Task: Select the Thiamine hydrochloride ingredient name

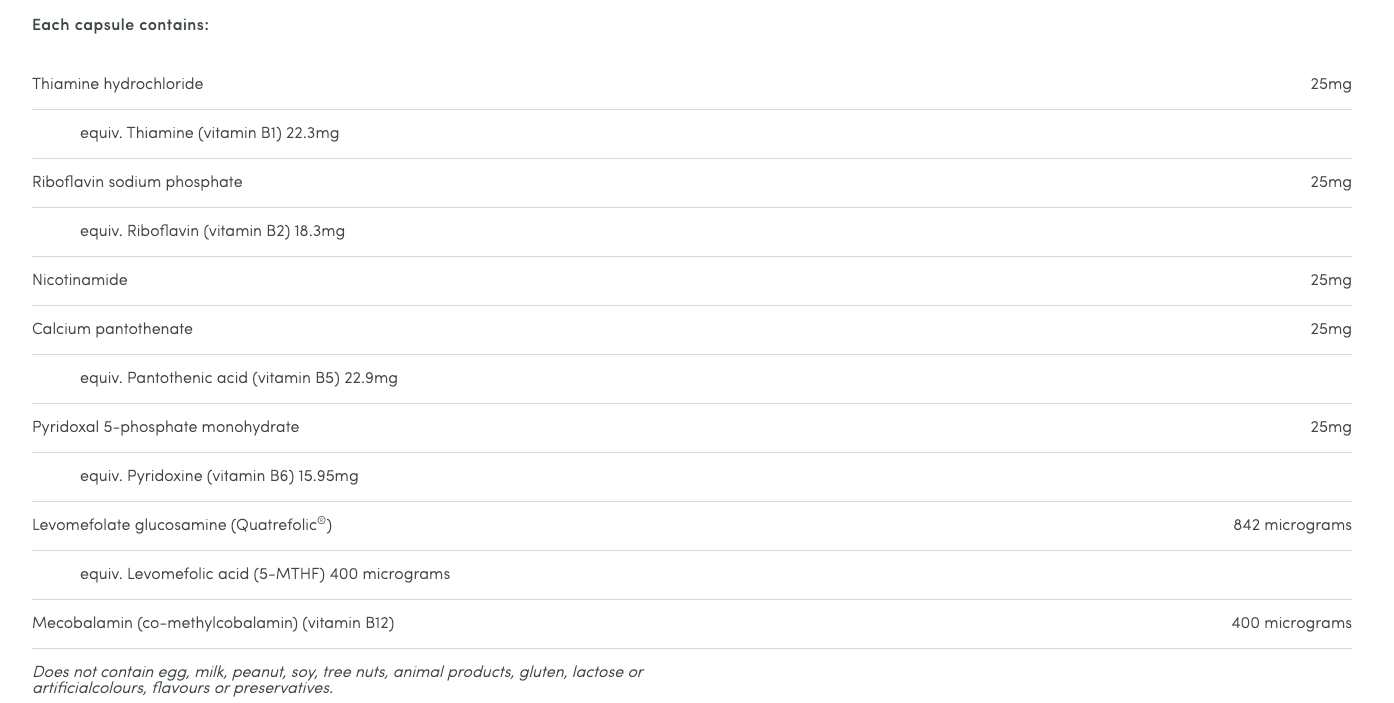Action: click(x=117, y=84)
